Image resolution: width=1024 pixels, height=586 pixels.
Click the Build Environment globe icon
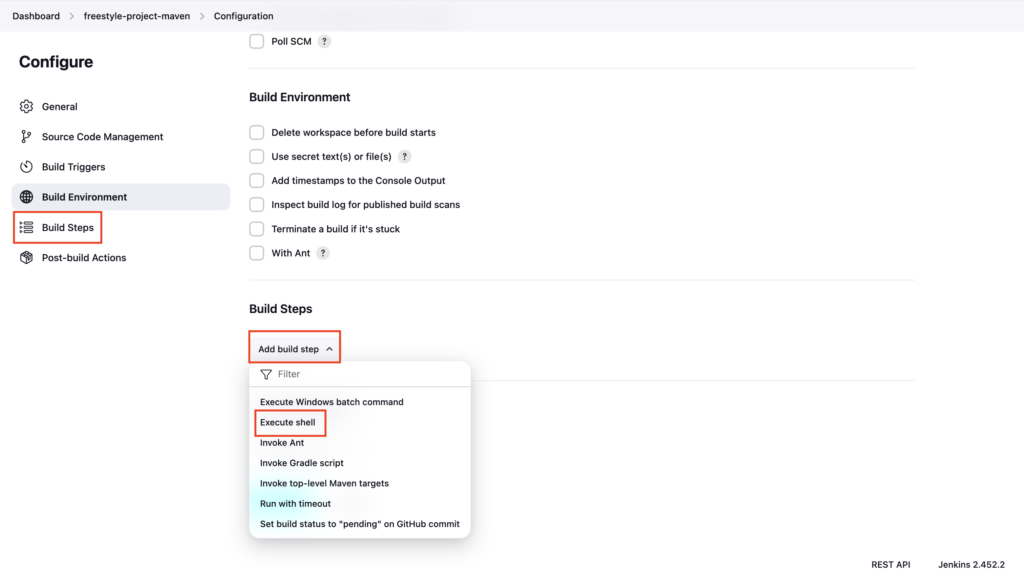click(26, 197)
